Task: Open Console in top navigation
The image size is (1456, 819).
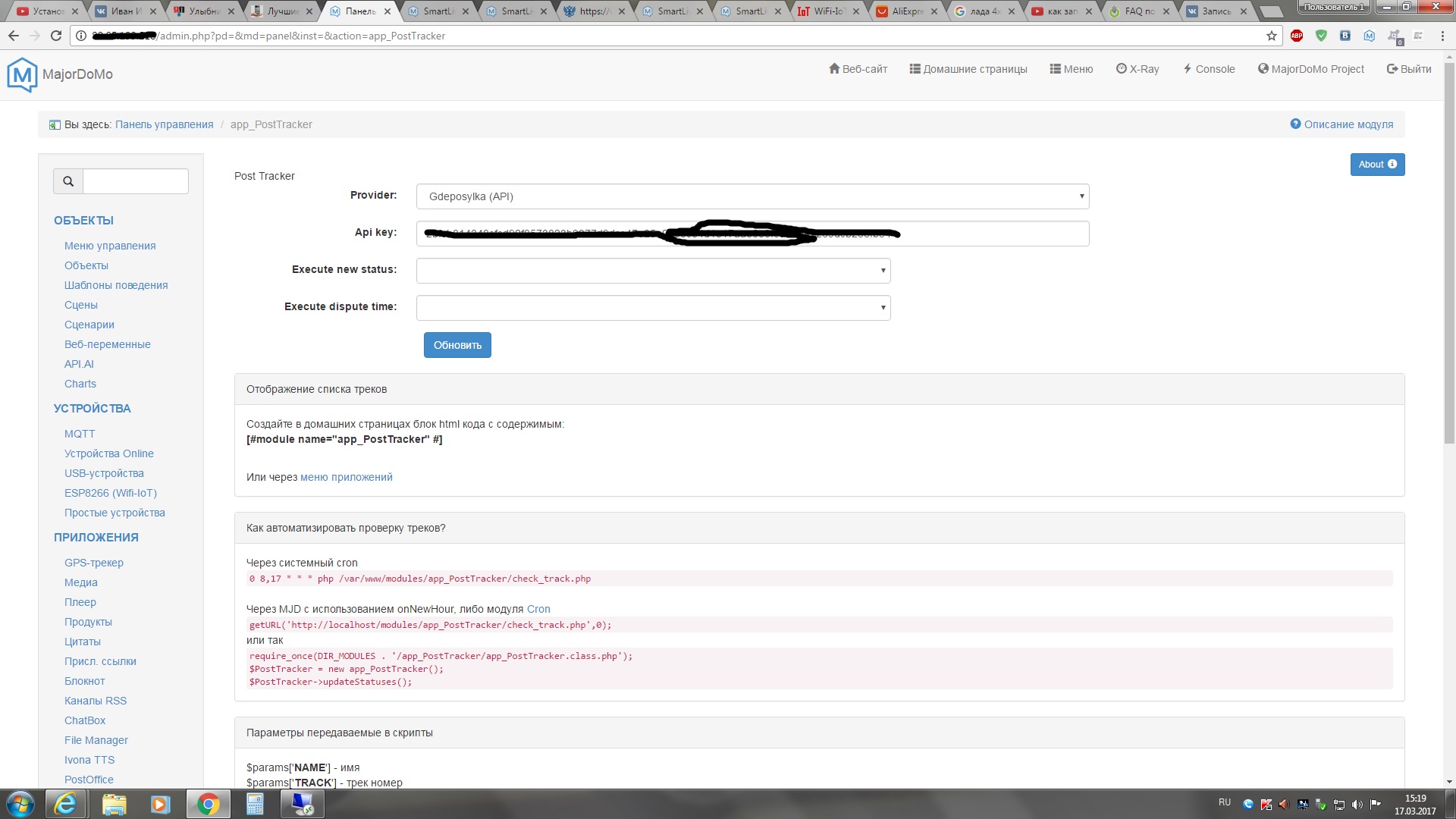Action: pyautogui.click(x=1209, y=69)
